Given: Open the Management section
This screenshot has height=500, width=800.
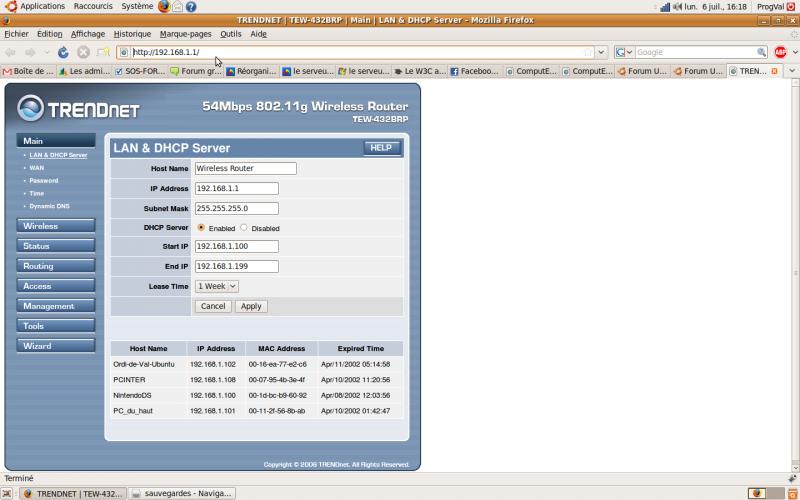Looking at the screenshot, I should [x=56, y=306].
